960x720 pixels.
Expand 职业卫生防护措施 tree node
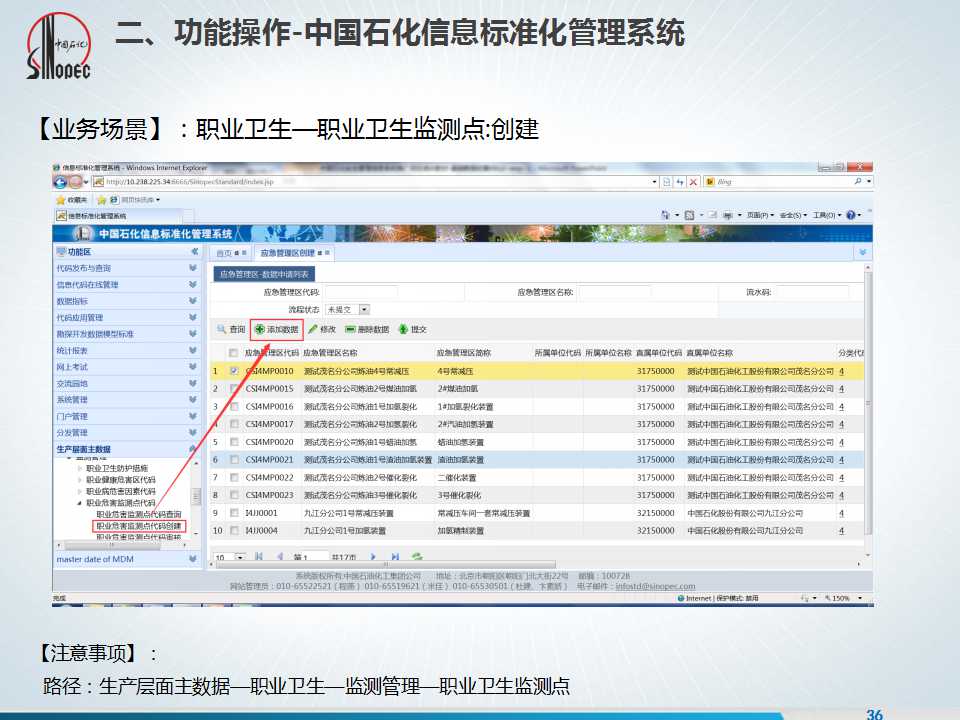[80, 468]
